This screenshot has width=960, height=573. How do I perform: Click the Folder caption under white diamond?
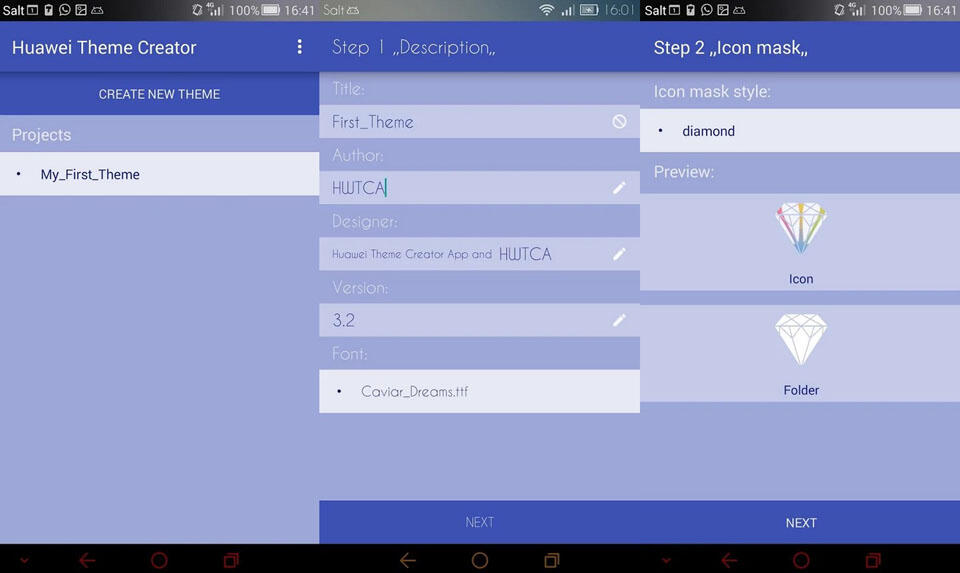(801, 390)
